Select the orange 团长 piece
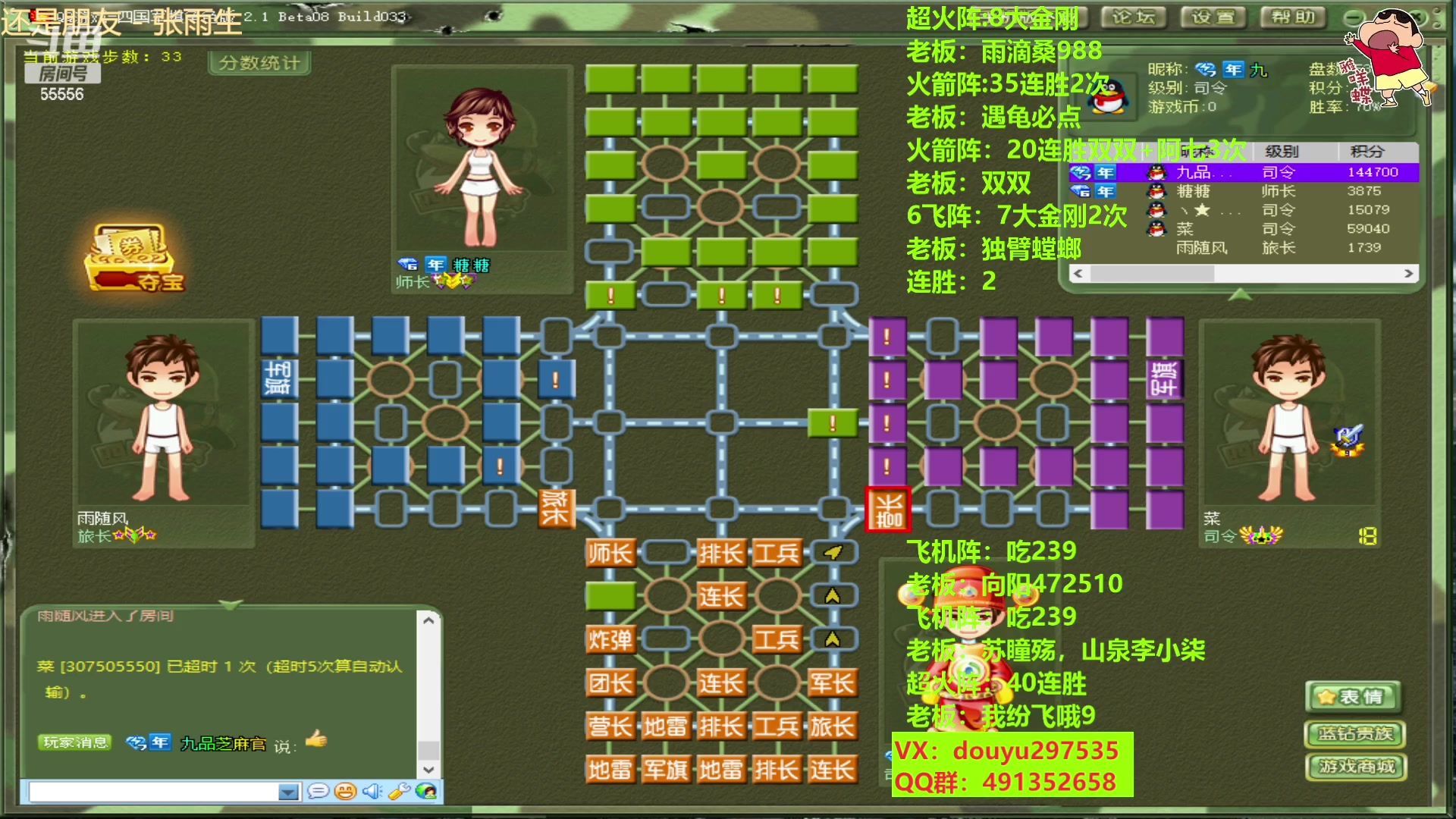This screenshot has height=819, width=1456. [610, 683]
